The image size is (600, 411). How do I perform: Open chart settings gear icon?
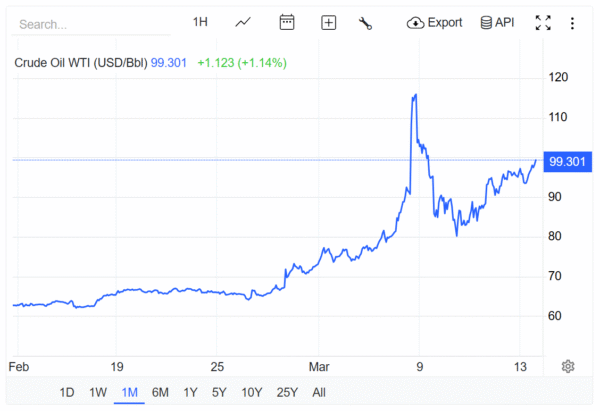[568, 366]
